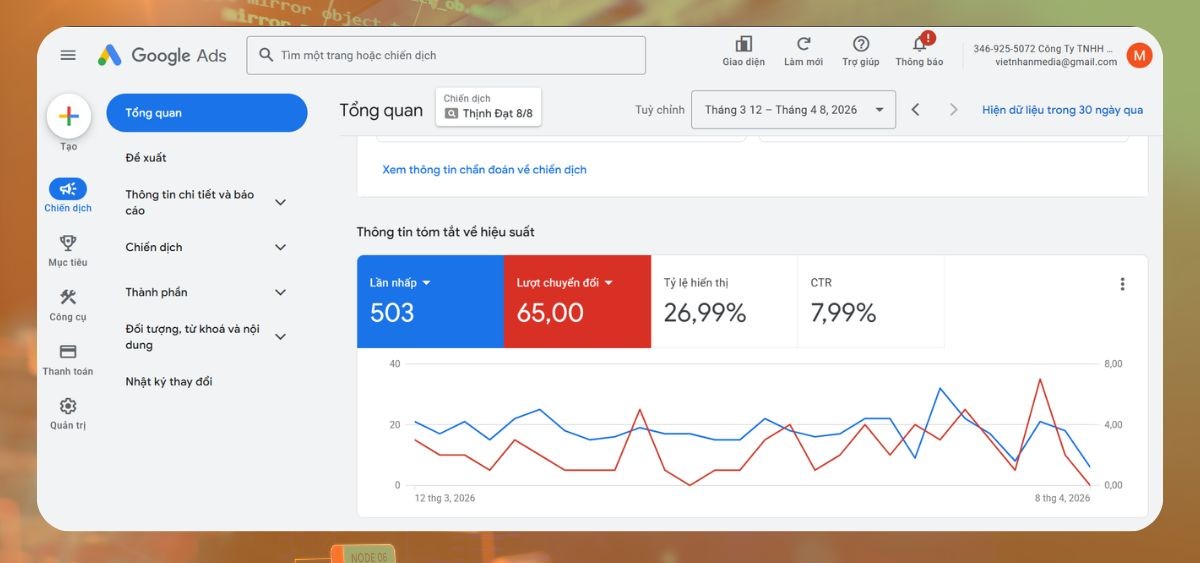Open the performance card three-dot menu
The height and width of the screenshot is (563, 1200).
pos(1122,284)
